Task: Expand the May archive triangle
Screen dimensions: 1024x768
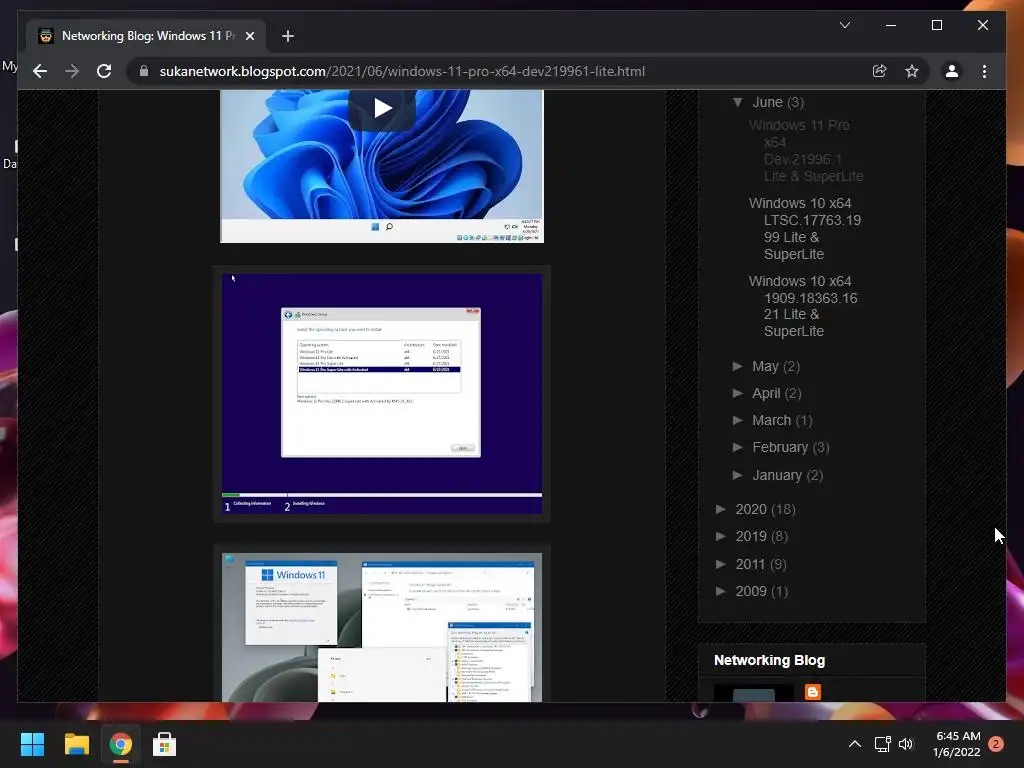Action: (x=737, y=366)
